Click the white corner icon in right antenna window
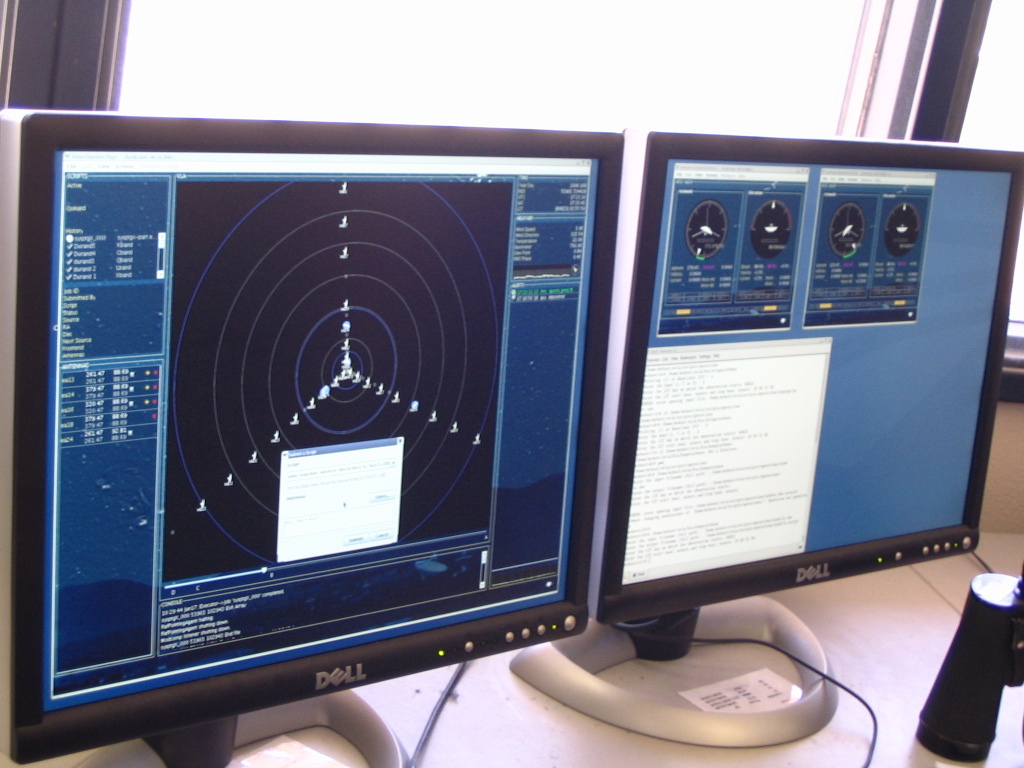 coord(911,315)
